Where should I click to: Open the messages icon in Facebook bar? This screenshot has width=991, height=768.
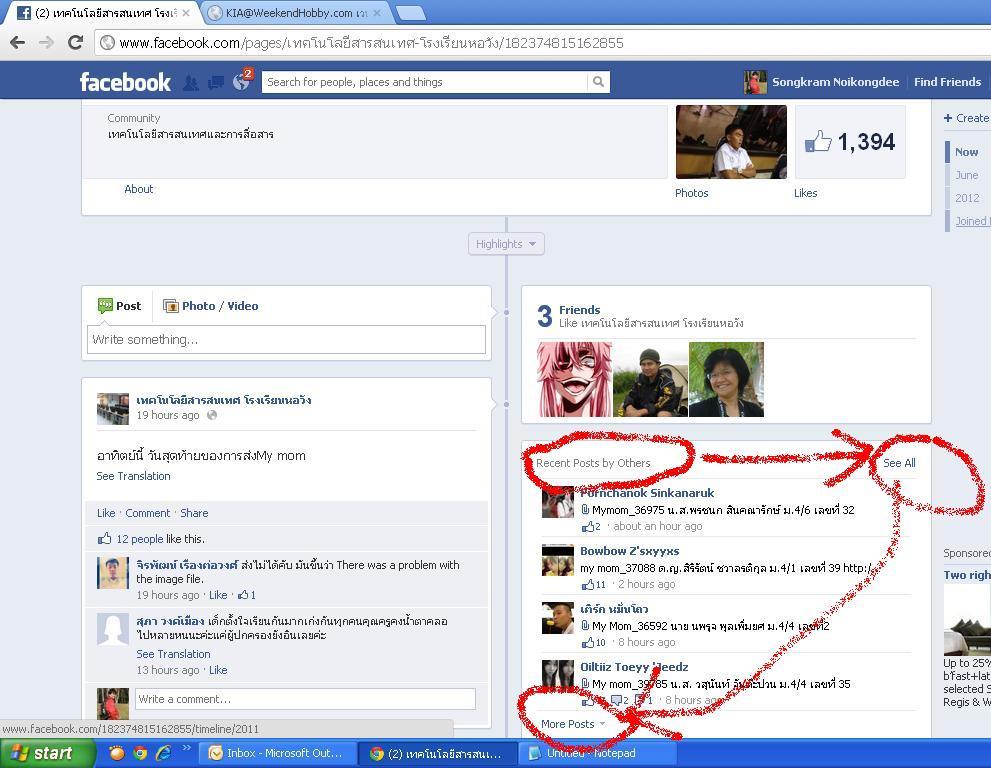coord(216,82)
